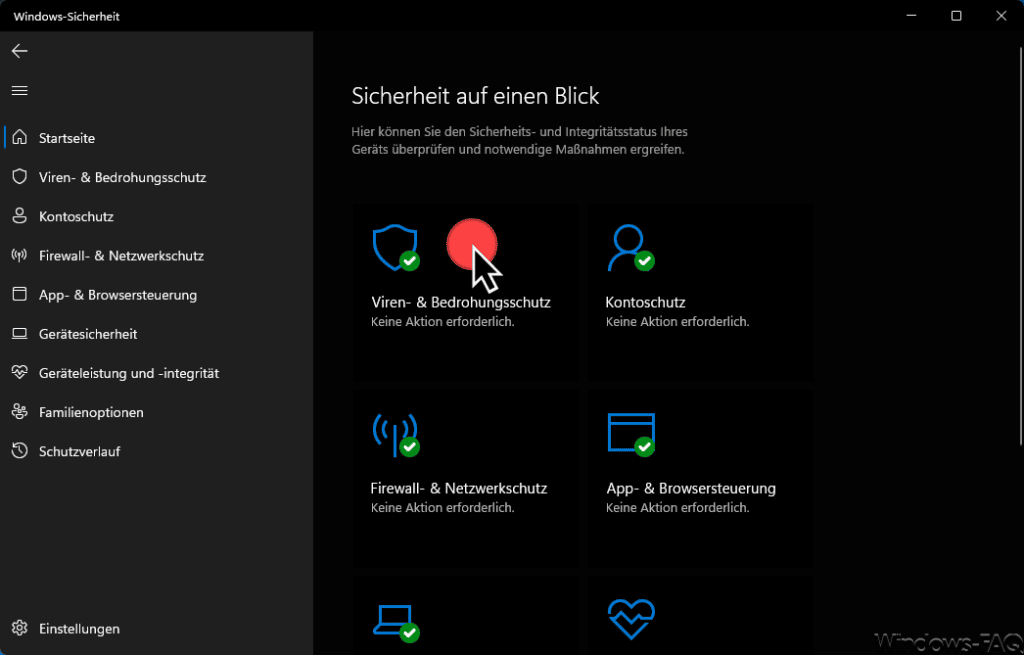Viewport: 1024px width, 655px height.
Task: Open the hamburger navigation menu
Action: tap(20, 90)
